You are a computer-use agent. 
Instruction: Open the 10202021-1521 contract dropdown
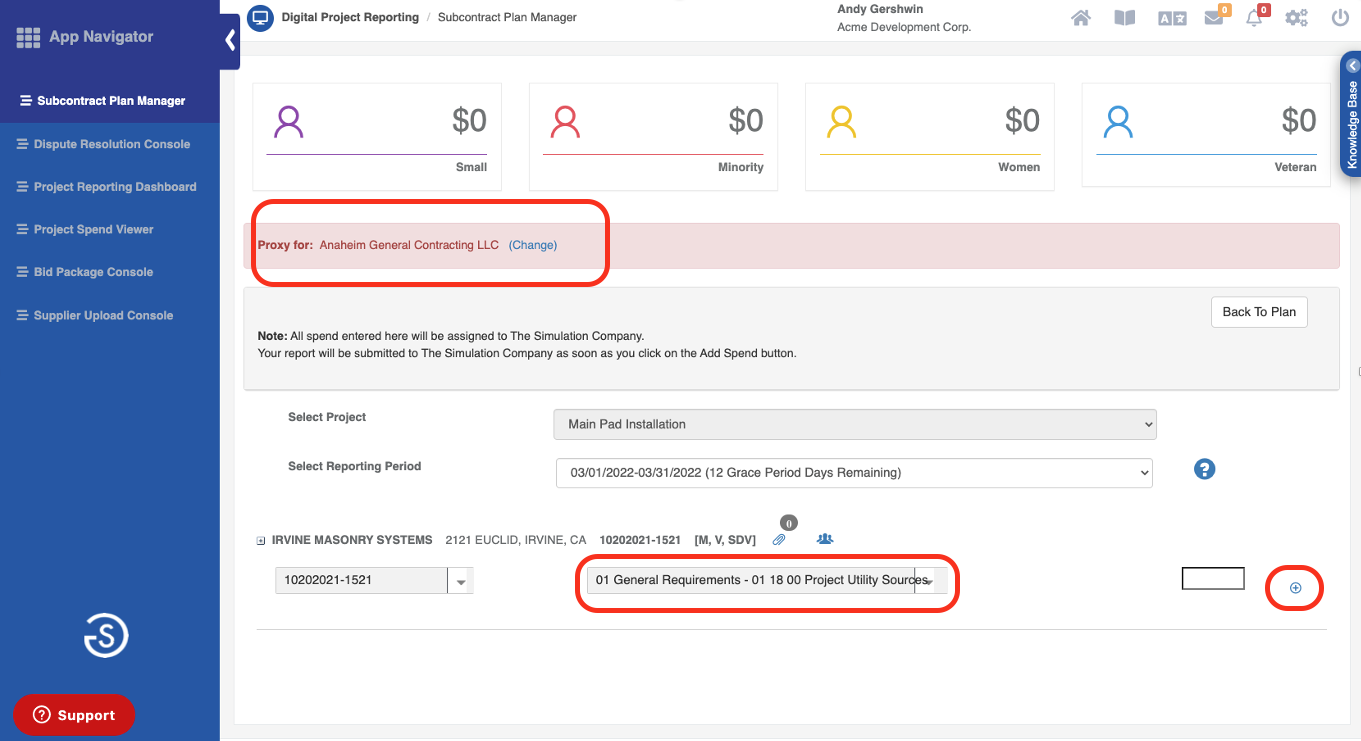click(x=374, y=580)
